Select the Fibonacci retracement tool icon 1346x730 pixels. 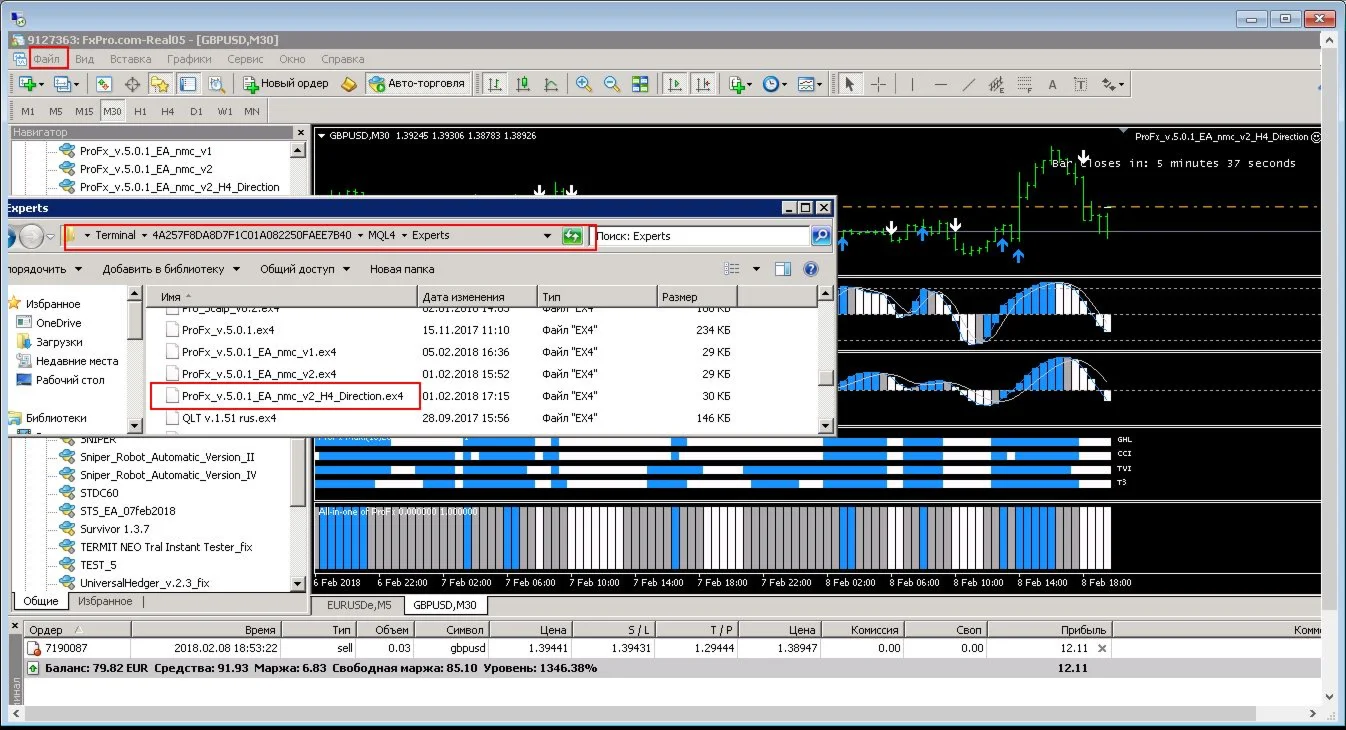coord(1023,84)
